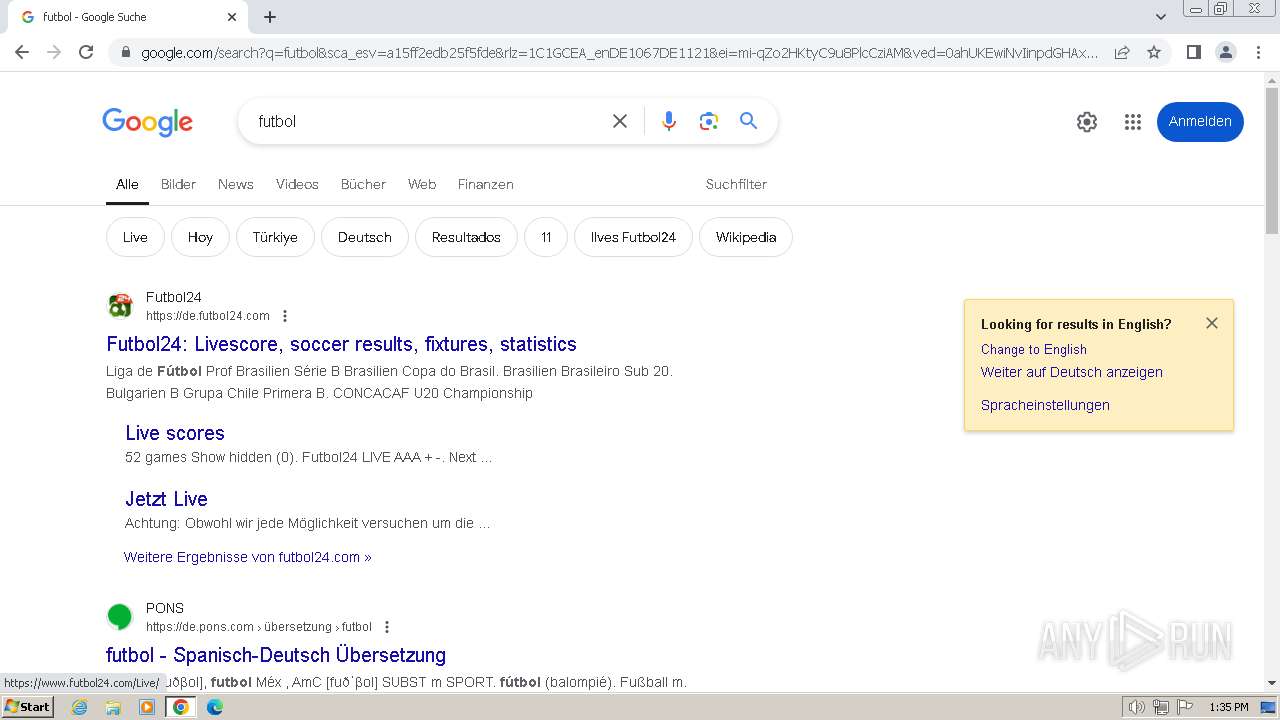Click the share page icon in address bar

point(1122,52)
